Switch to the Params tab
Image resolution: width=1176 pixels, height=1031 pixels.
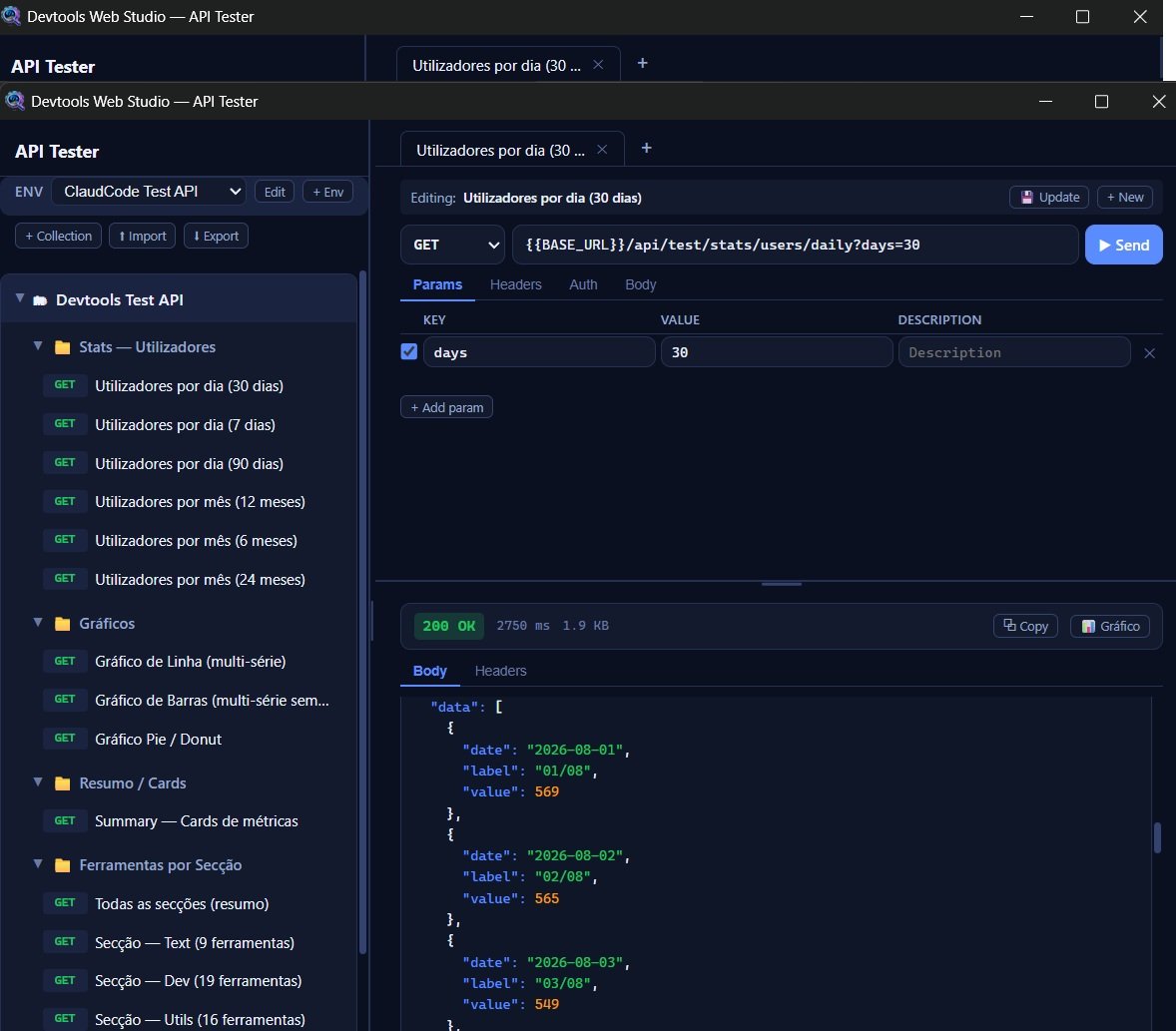tap(437, 284)
